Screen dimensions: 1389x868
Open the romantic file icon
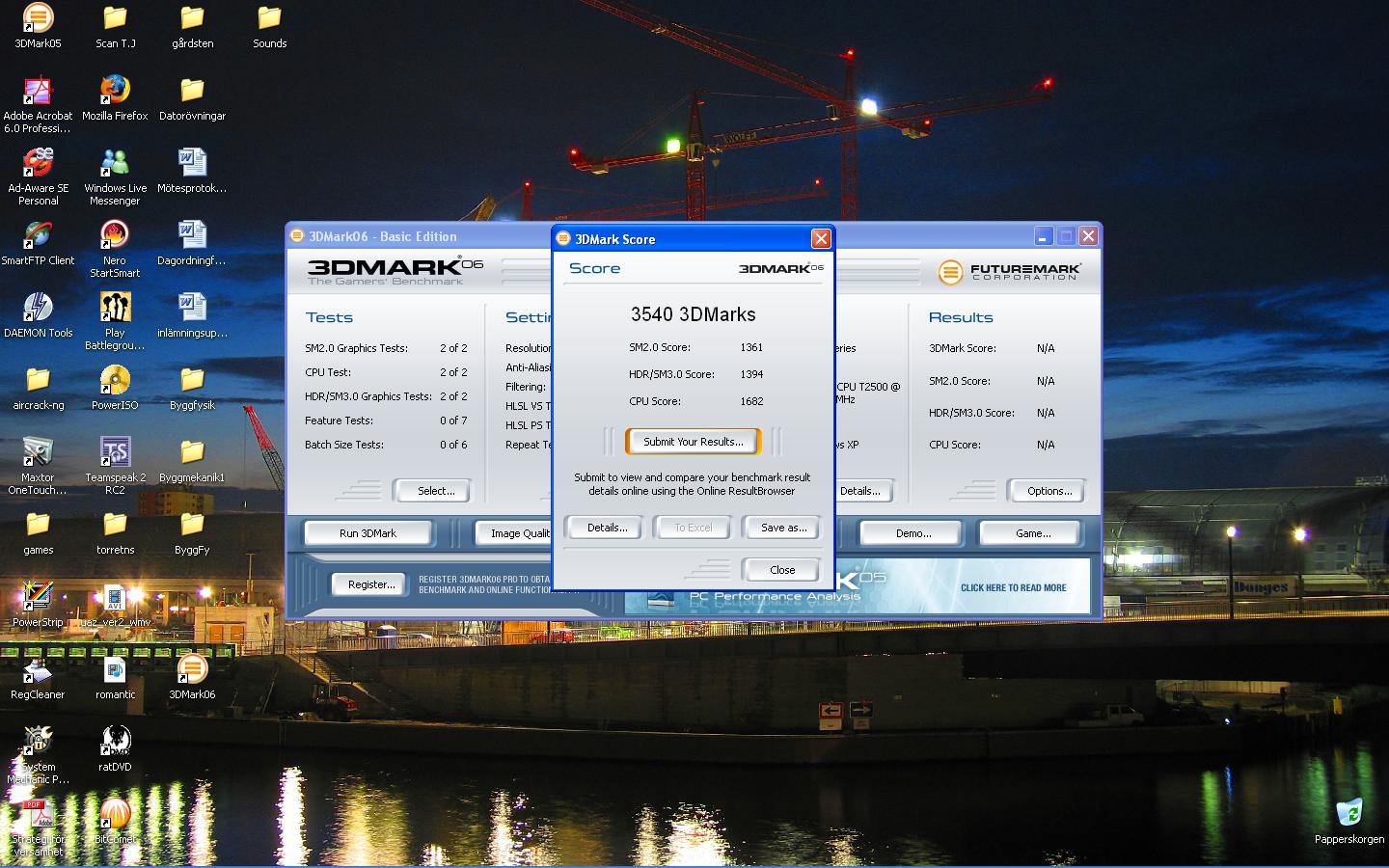[115, 677]
